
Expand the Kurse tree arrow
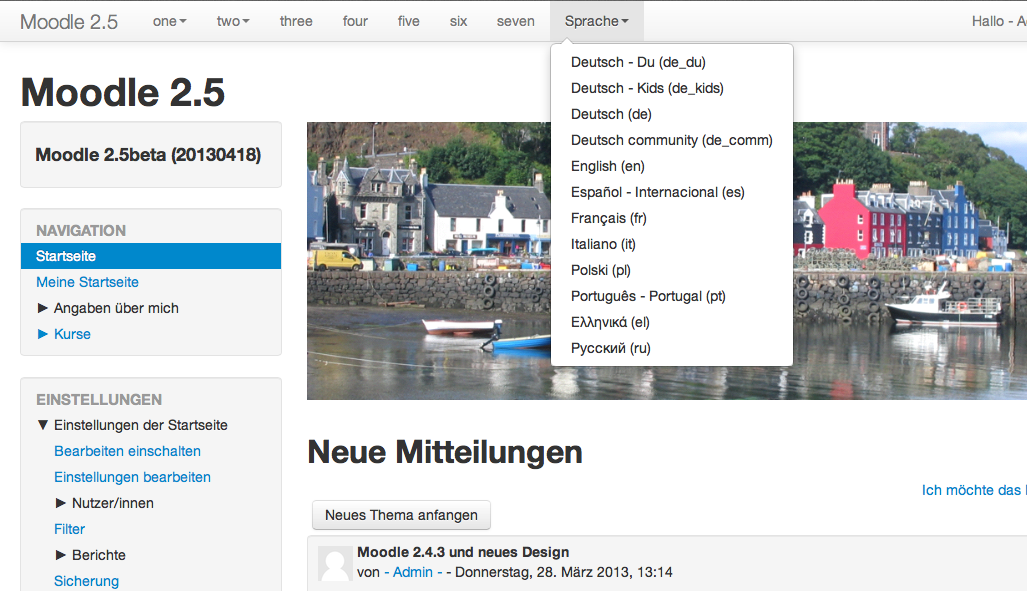pos(43,334)
